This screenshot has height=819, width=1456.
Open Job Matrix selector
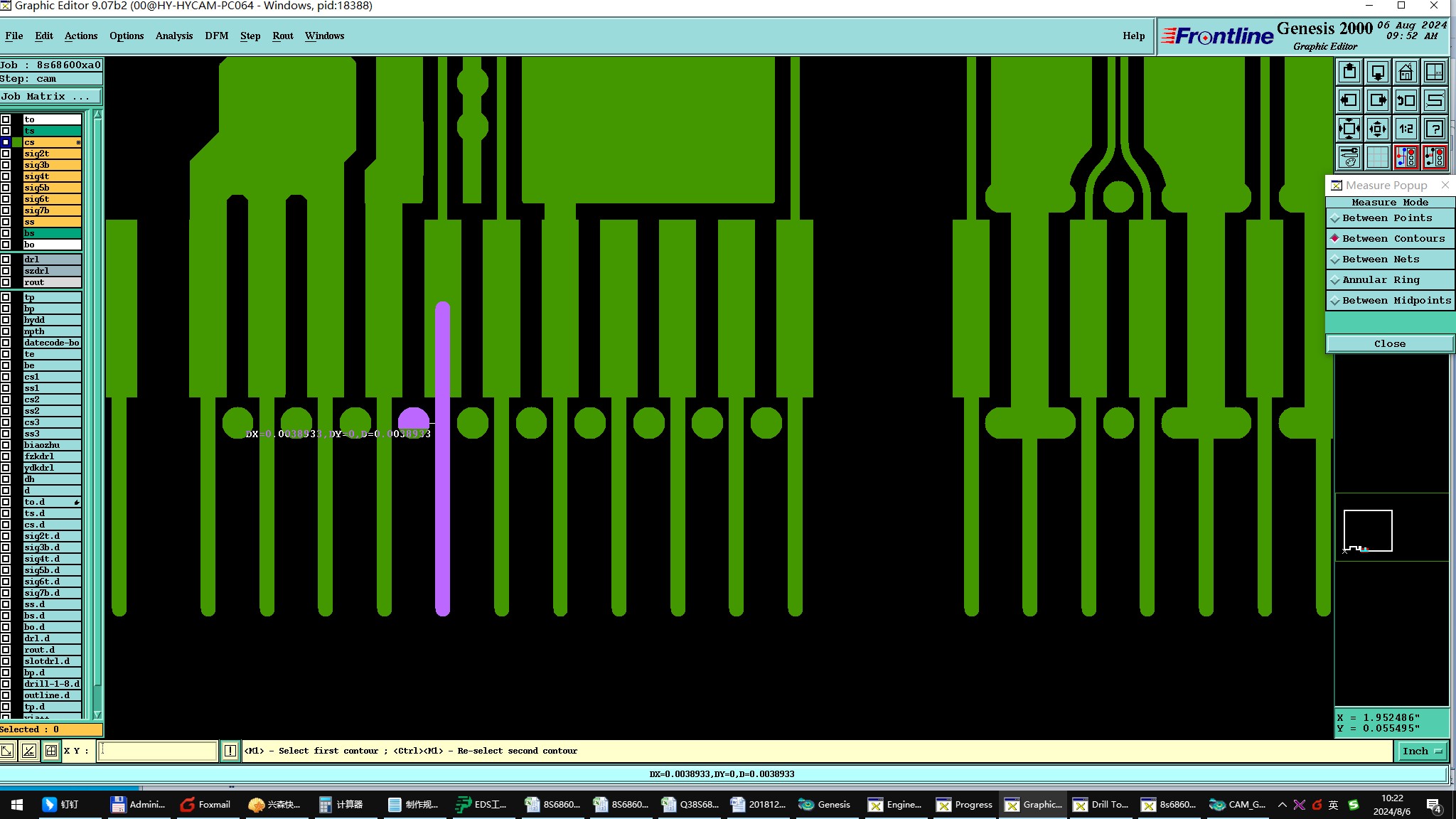[x=50, y=97]
